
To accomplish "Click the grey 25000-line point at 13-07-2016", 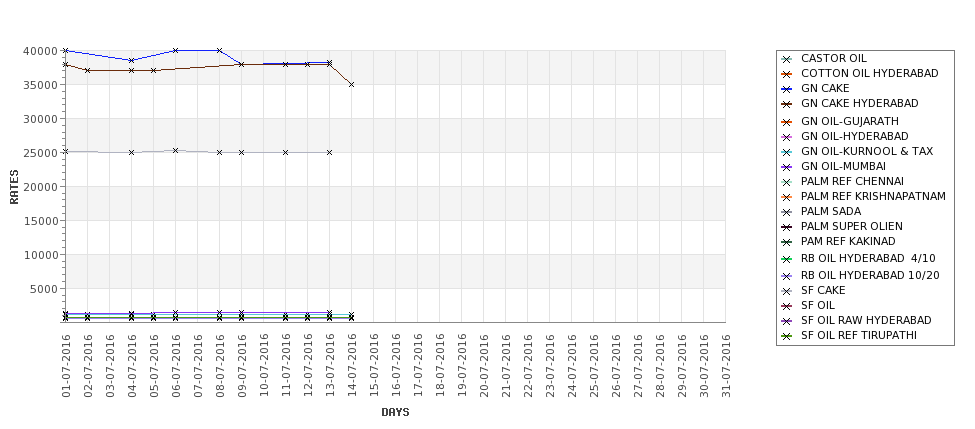I will tap(330, 152).
